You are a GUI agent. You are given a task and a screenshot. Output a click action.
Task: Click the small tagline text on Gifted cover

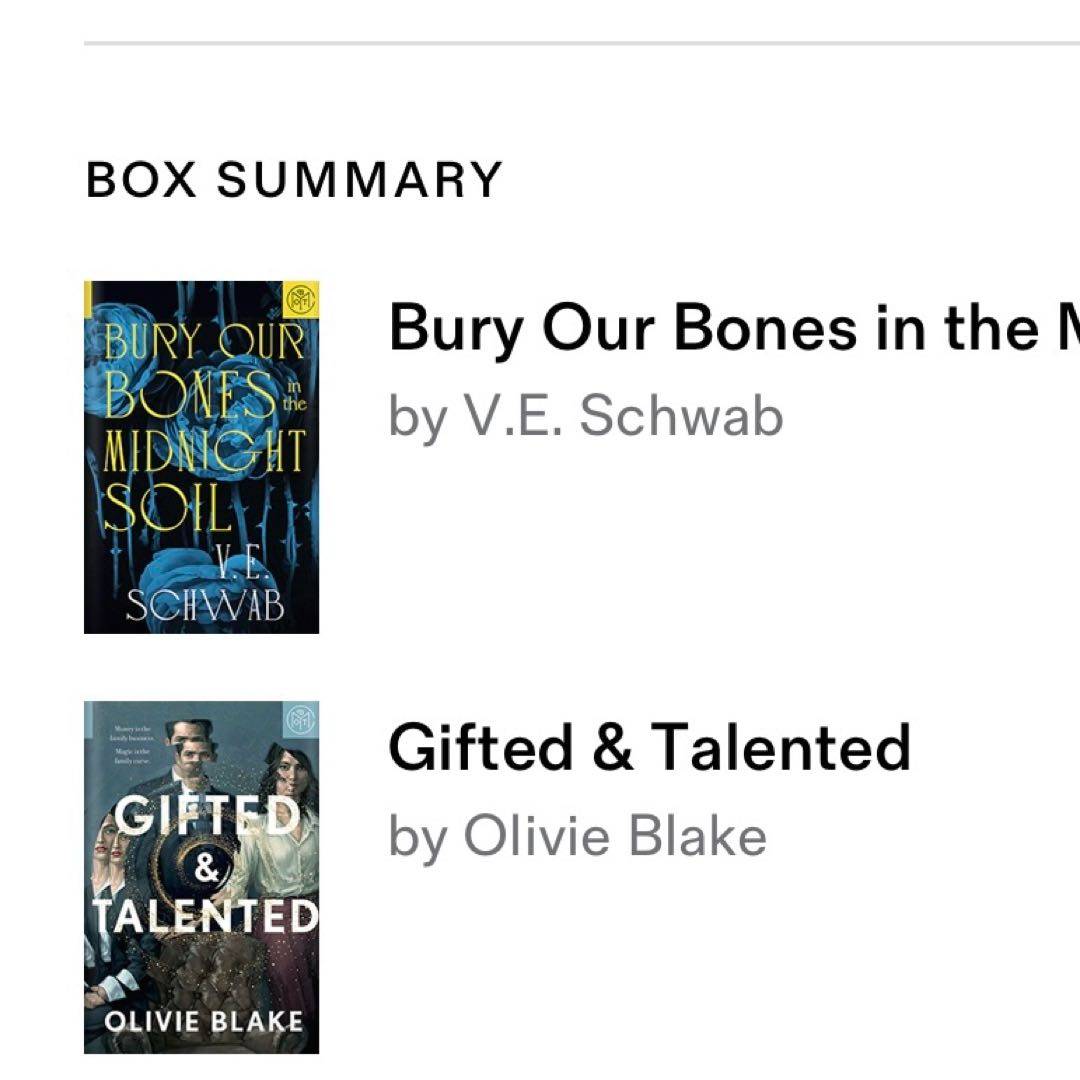134,743
